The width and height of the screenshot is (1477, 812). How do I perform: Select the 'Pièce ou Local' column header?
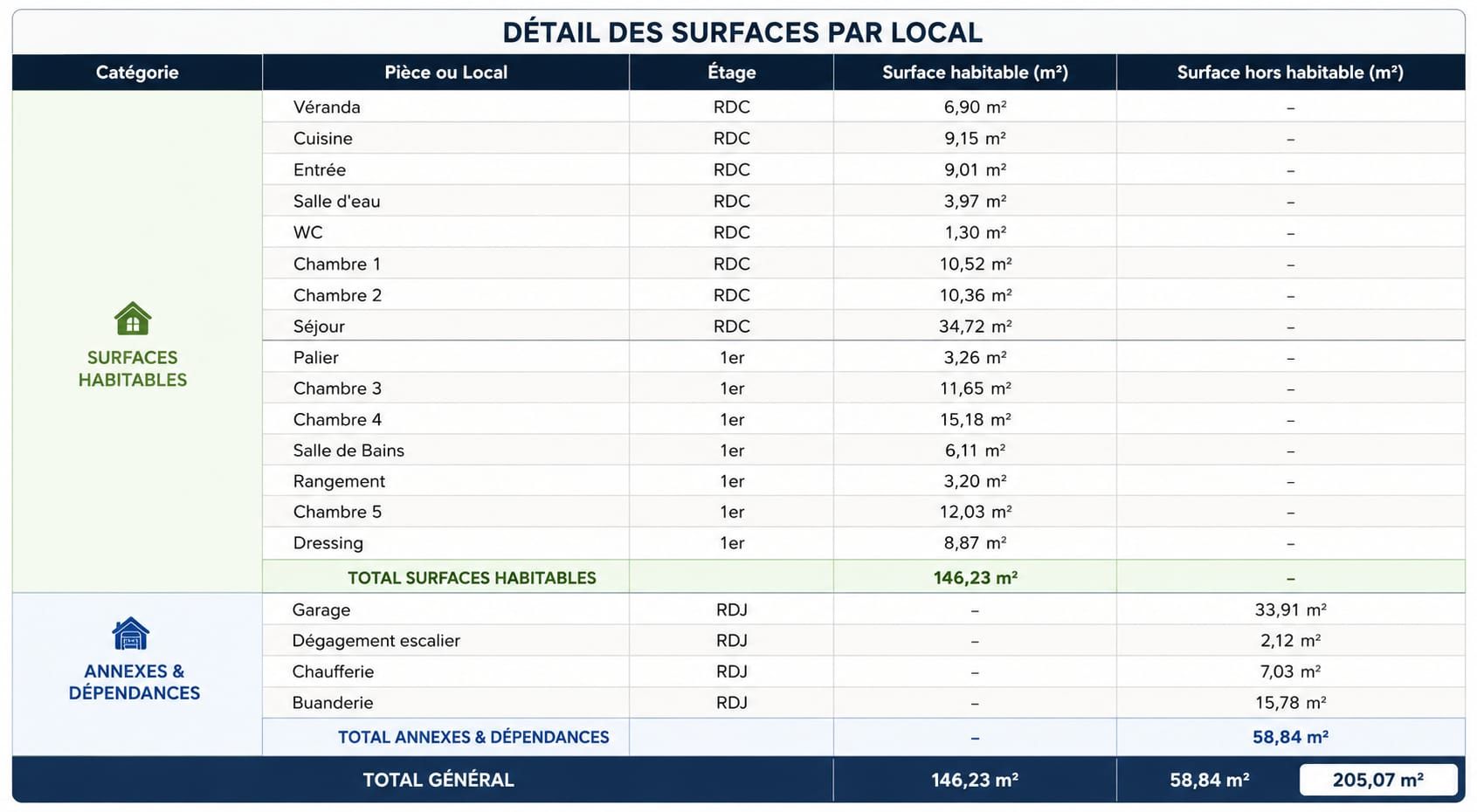445,72
